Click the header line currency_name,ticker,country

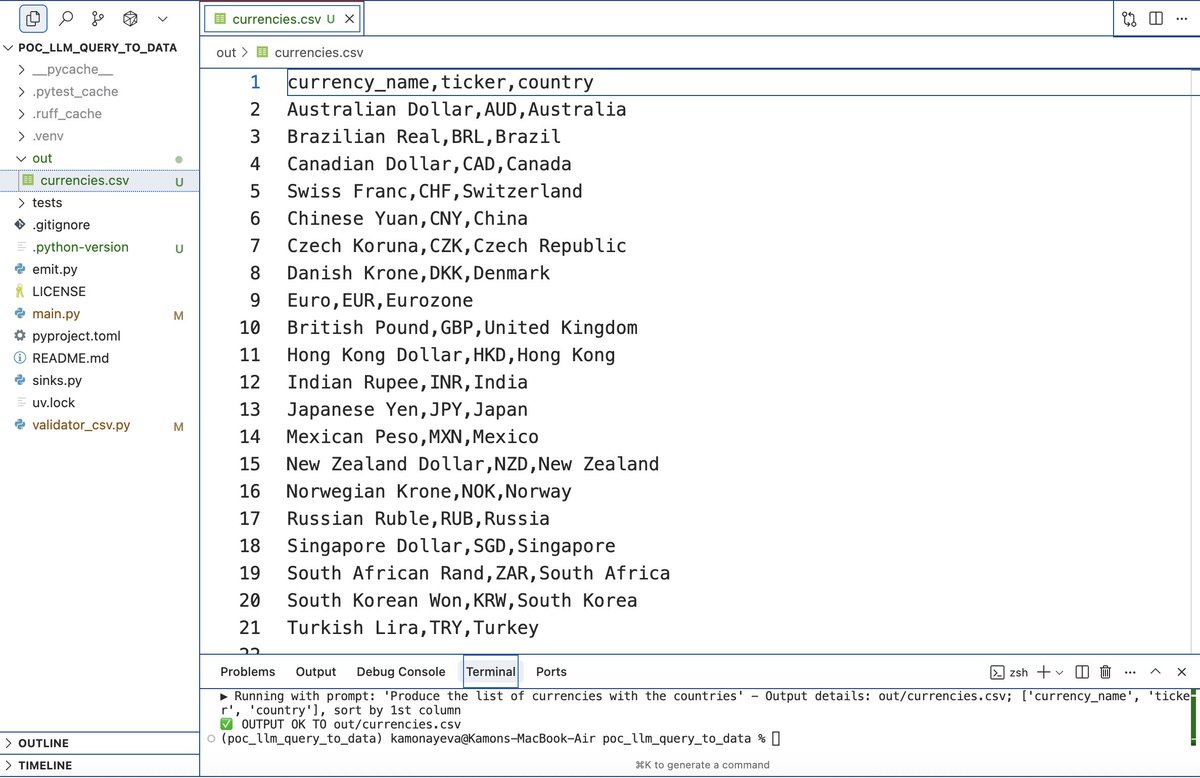pyautogui.click(x=440, y=83)
